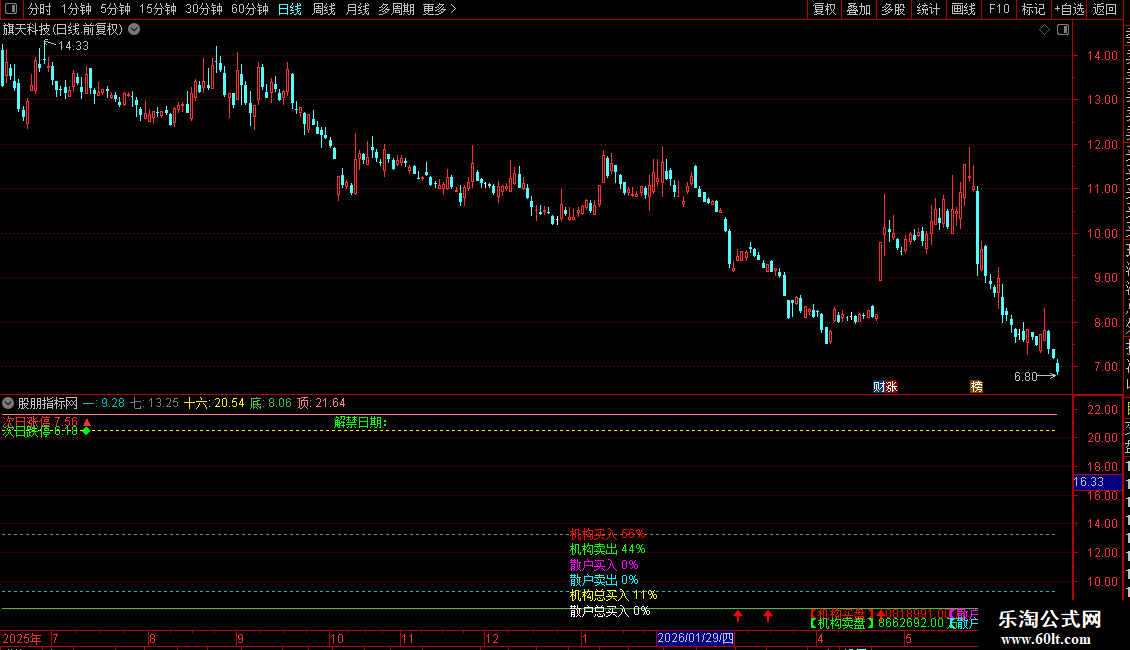The height and width of the screenshot is (650, 1130).
Task: Toggle the side panel icon at top-left
Action: click(11, 9)
